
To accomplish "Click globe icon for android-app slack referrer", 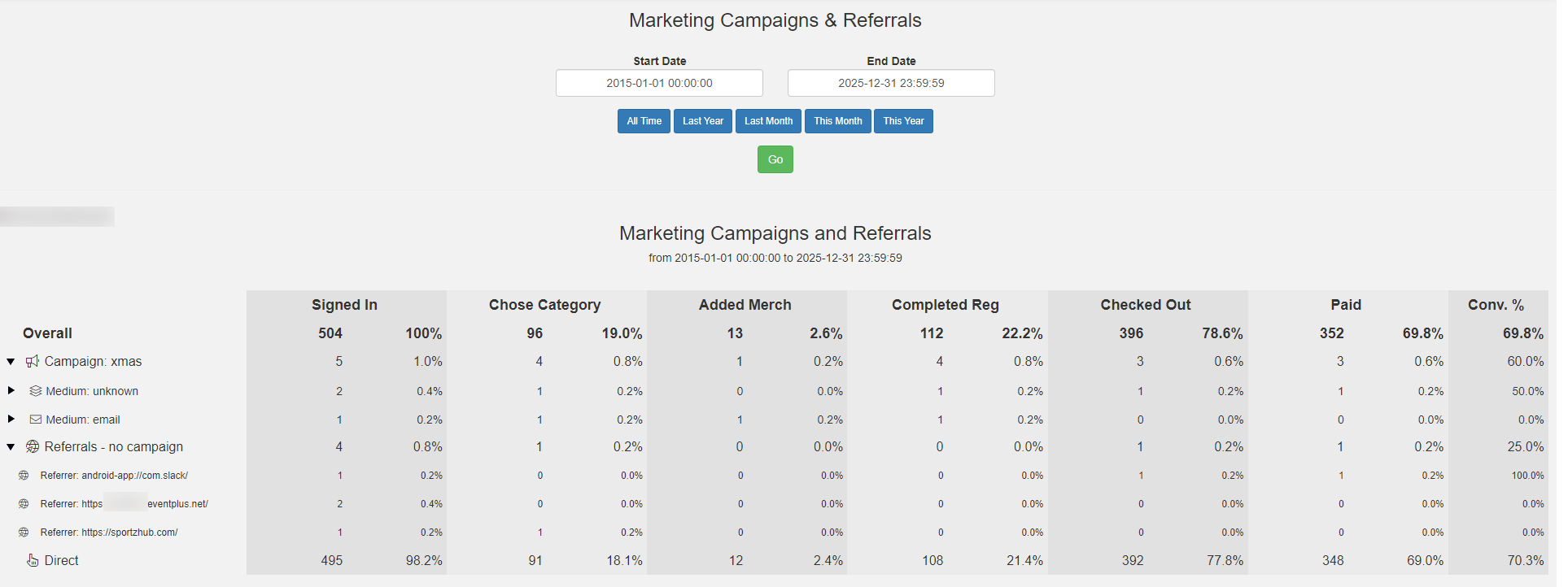I will pyautogui.click(x=24, y=476).
